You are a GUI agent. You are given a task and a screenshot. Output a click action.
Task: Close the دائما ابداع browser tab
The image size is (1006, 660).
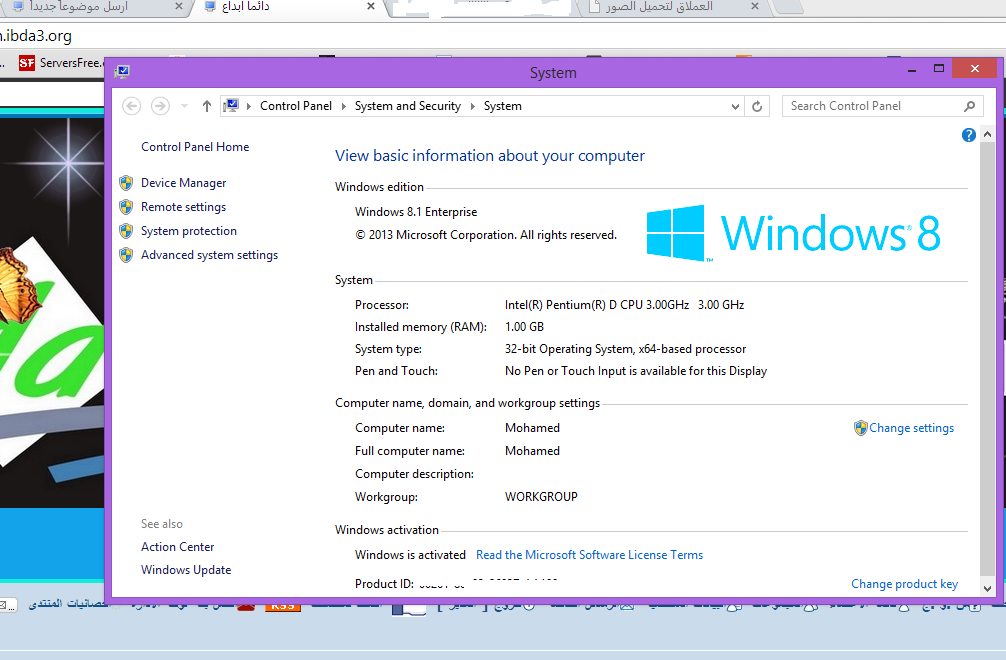(x=371, y=6)
